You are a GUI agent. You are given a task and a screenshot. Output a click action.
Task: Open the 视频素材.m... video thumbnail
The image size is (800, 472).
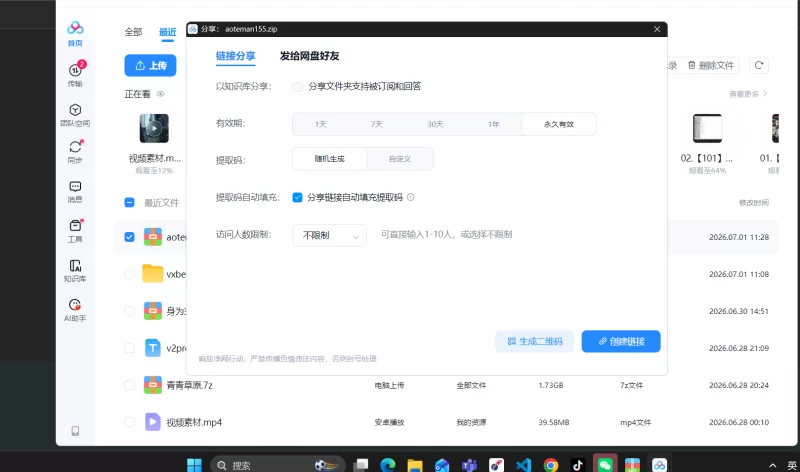coord(154,128)
